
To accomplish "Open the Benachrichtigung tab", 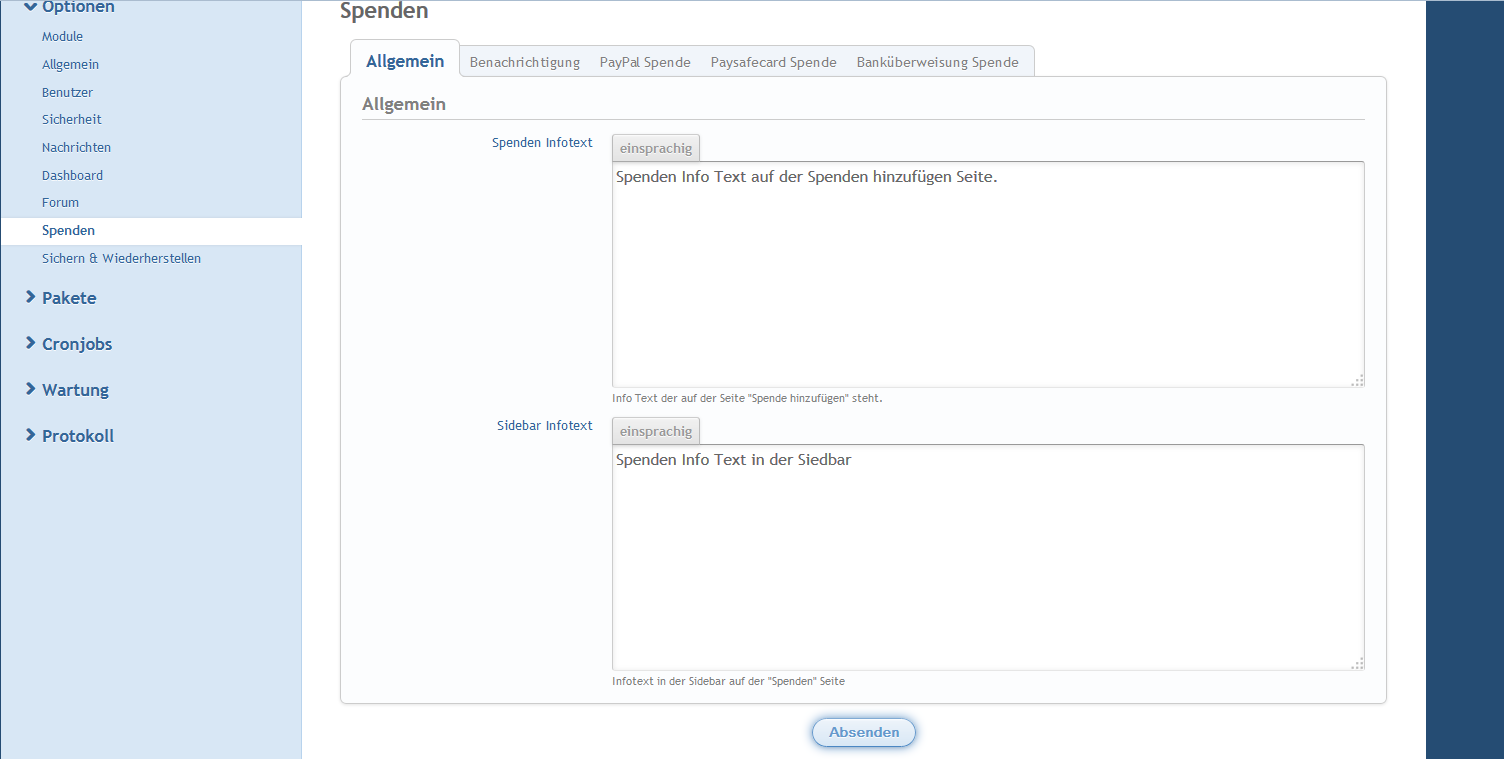I will click(x=524, y=62).
